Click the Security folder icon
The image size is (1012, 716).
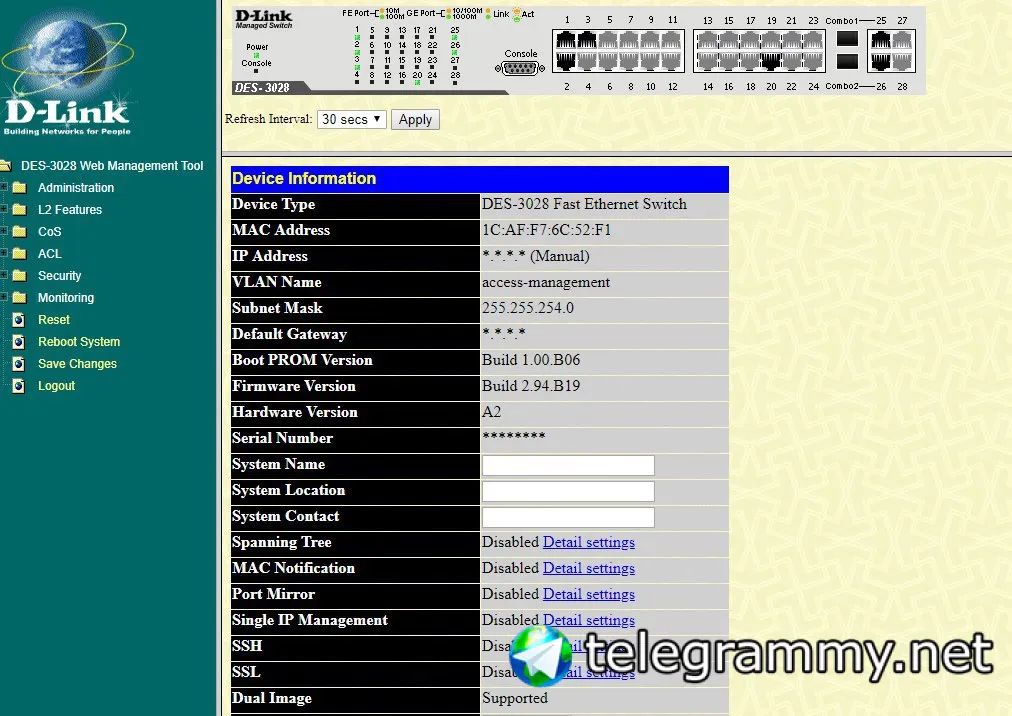pos(19,276)
